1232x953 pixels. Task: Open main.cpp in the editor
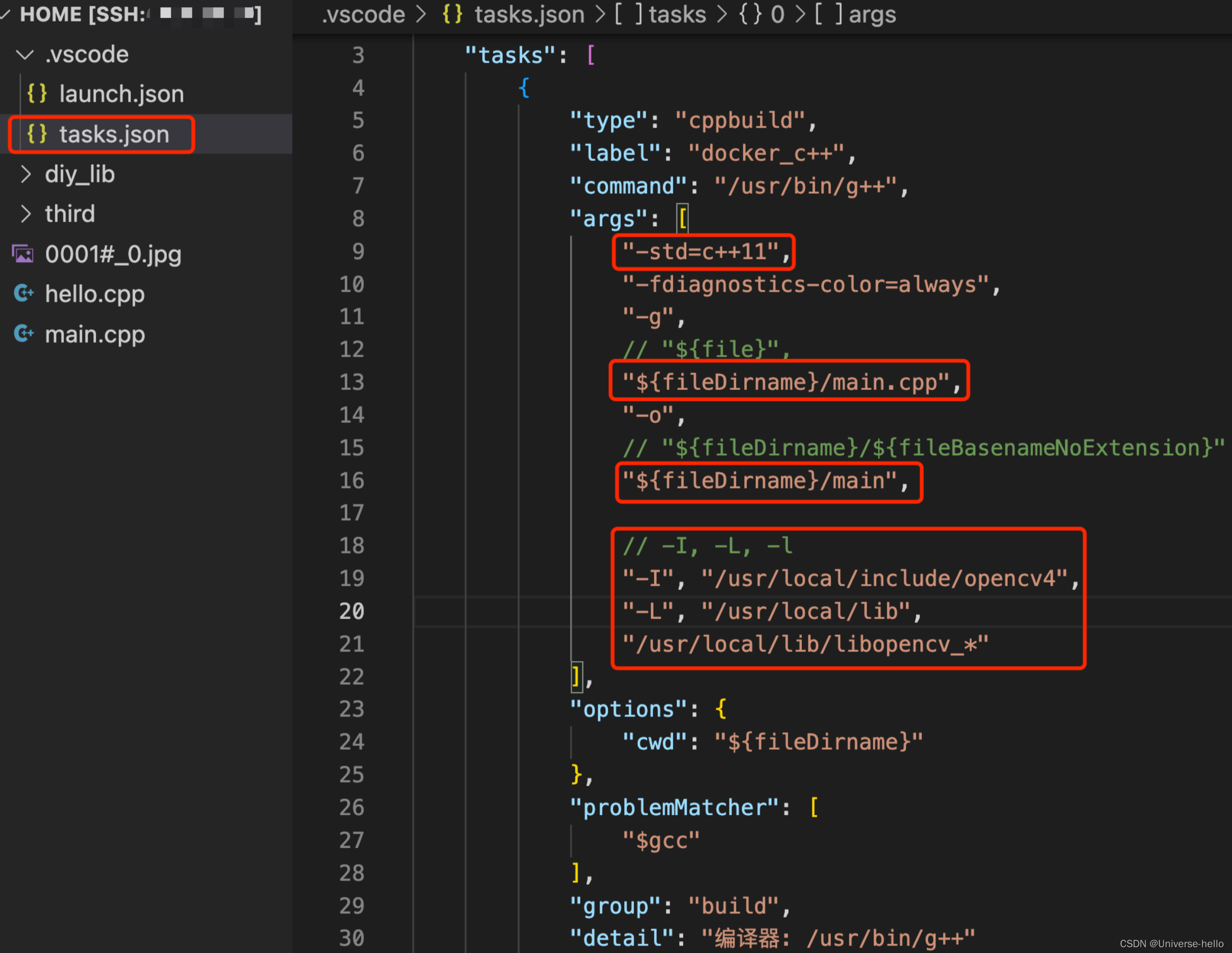point(95,335)
